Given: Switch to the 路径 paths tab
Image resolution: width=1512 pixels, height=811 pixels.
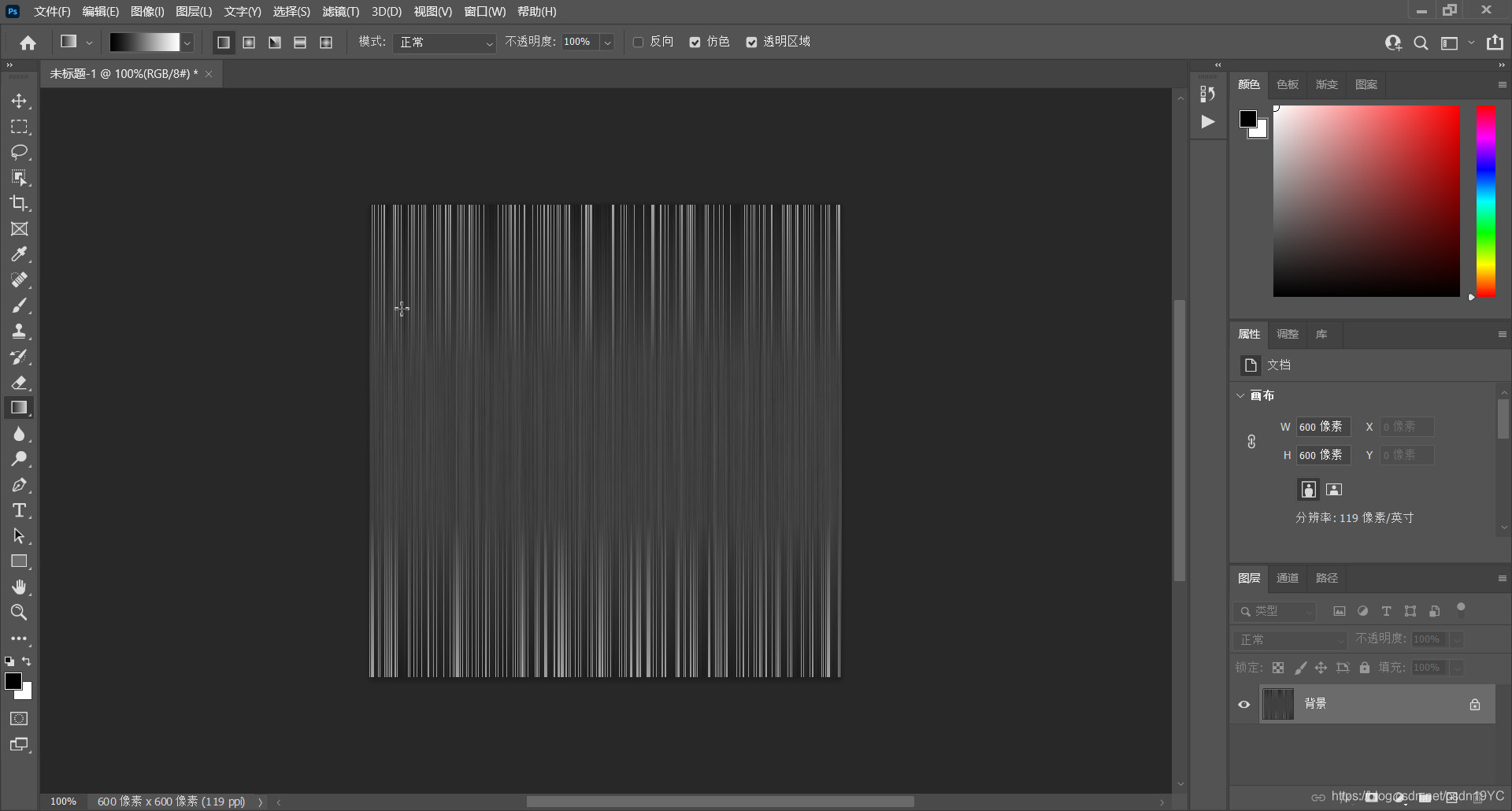Looking at the screenshot, I should (x=1327, y=578).
